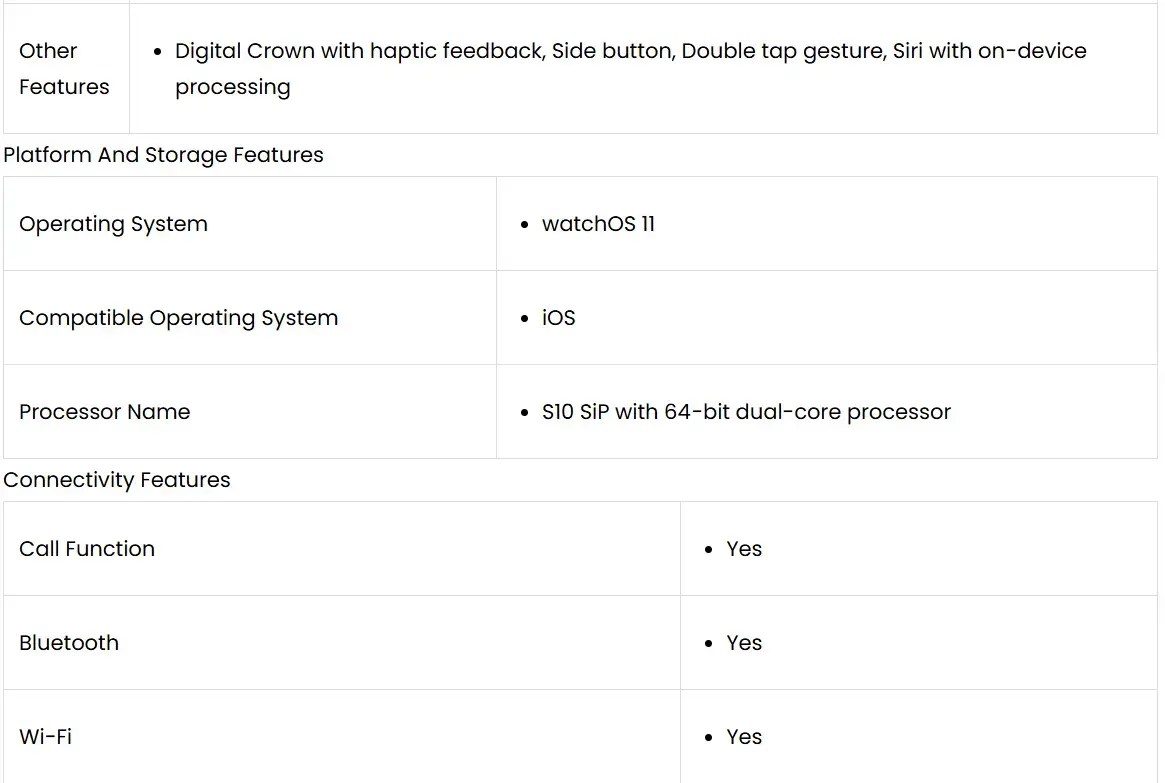Click the "Call Function" label

tap(87, 549)
